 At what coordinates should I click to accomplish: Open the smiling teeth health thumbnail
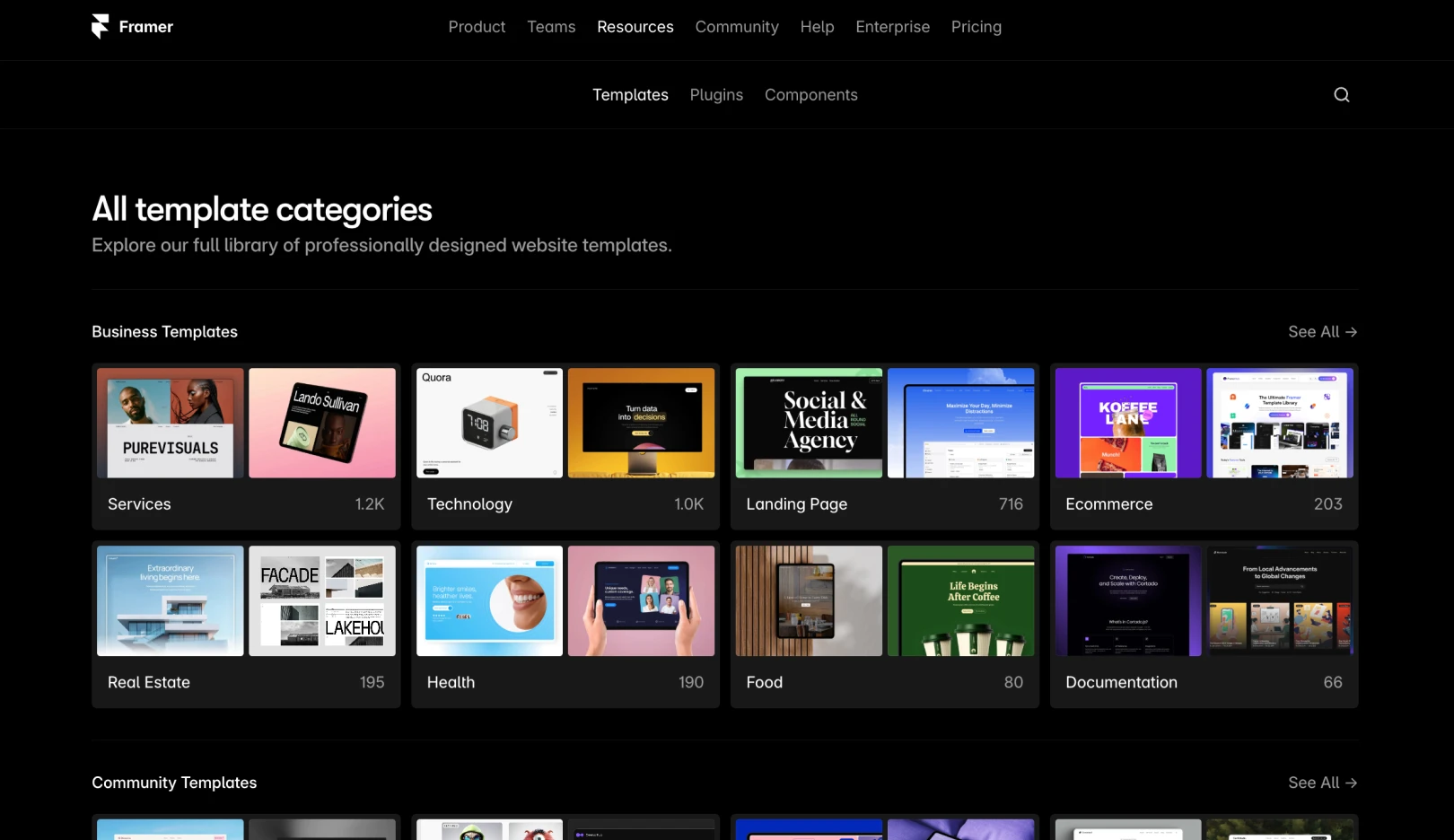[x=489, y=601]
